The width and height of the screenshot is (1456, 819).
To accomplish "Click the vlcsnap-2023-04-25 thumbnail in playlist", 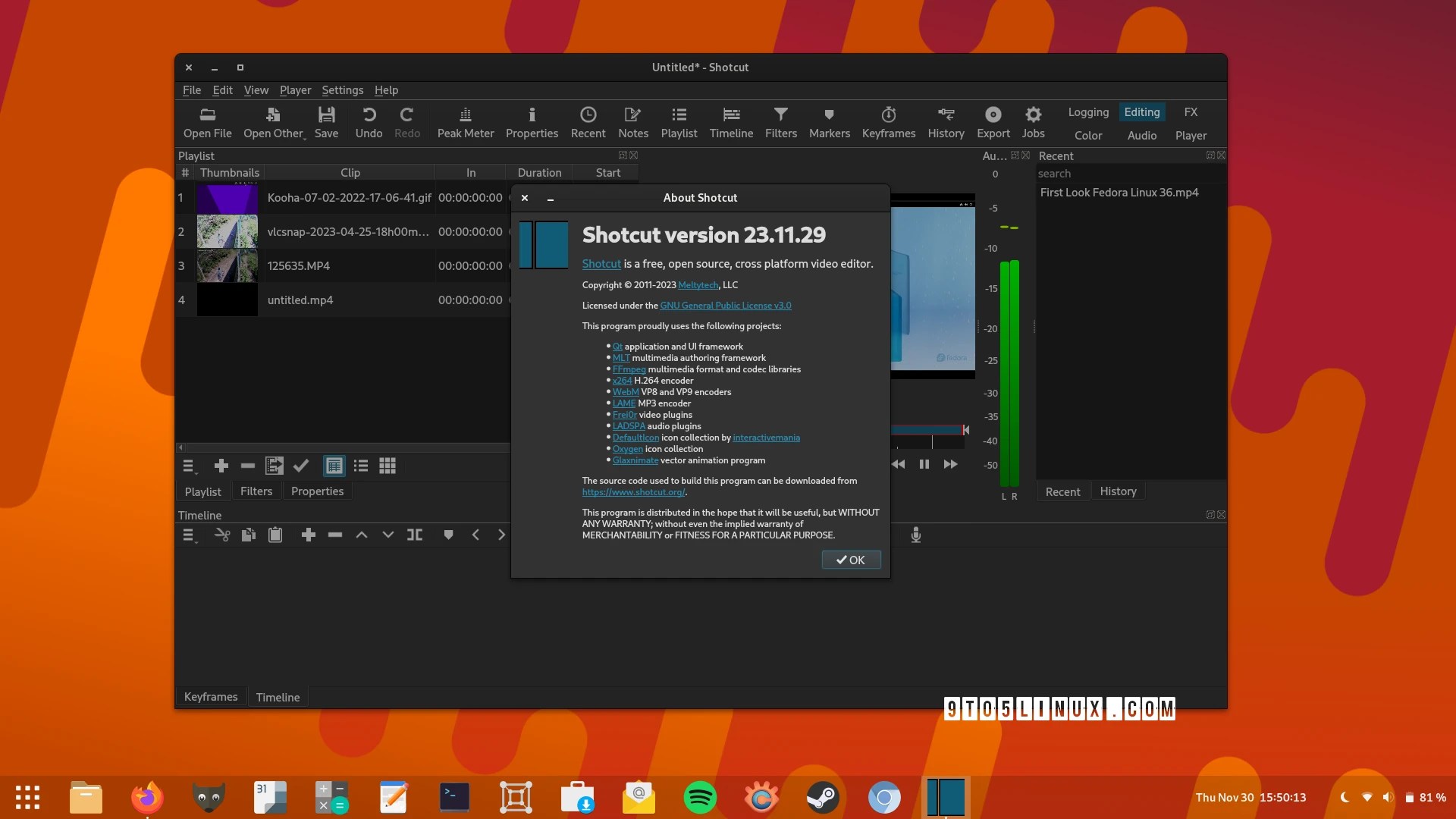I will tap(228, 231).
